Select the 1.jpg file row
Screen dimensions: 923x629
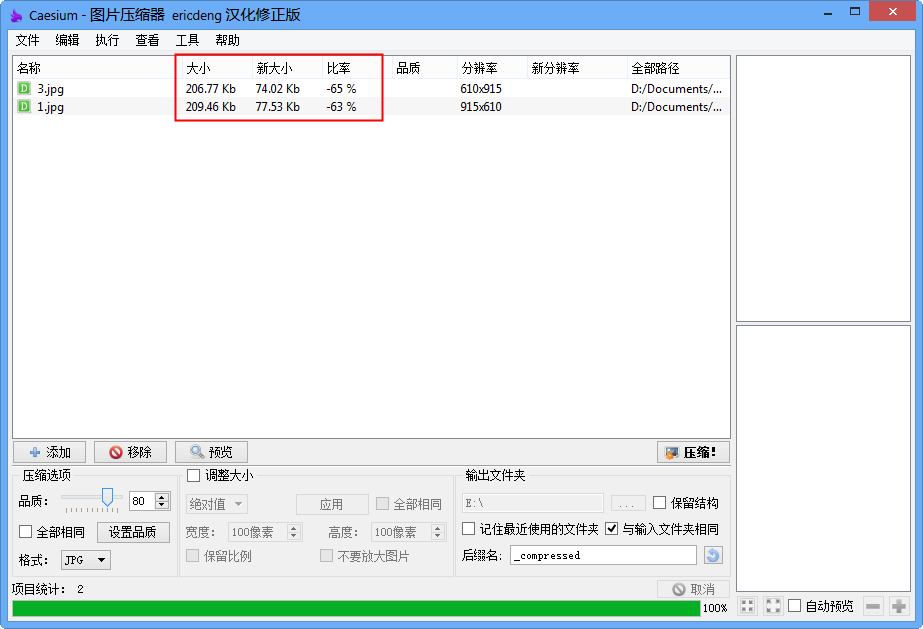pos(371,107)
